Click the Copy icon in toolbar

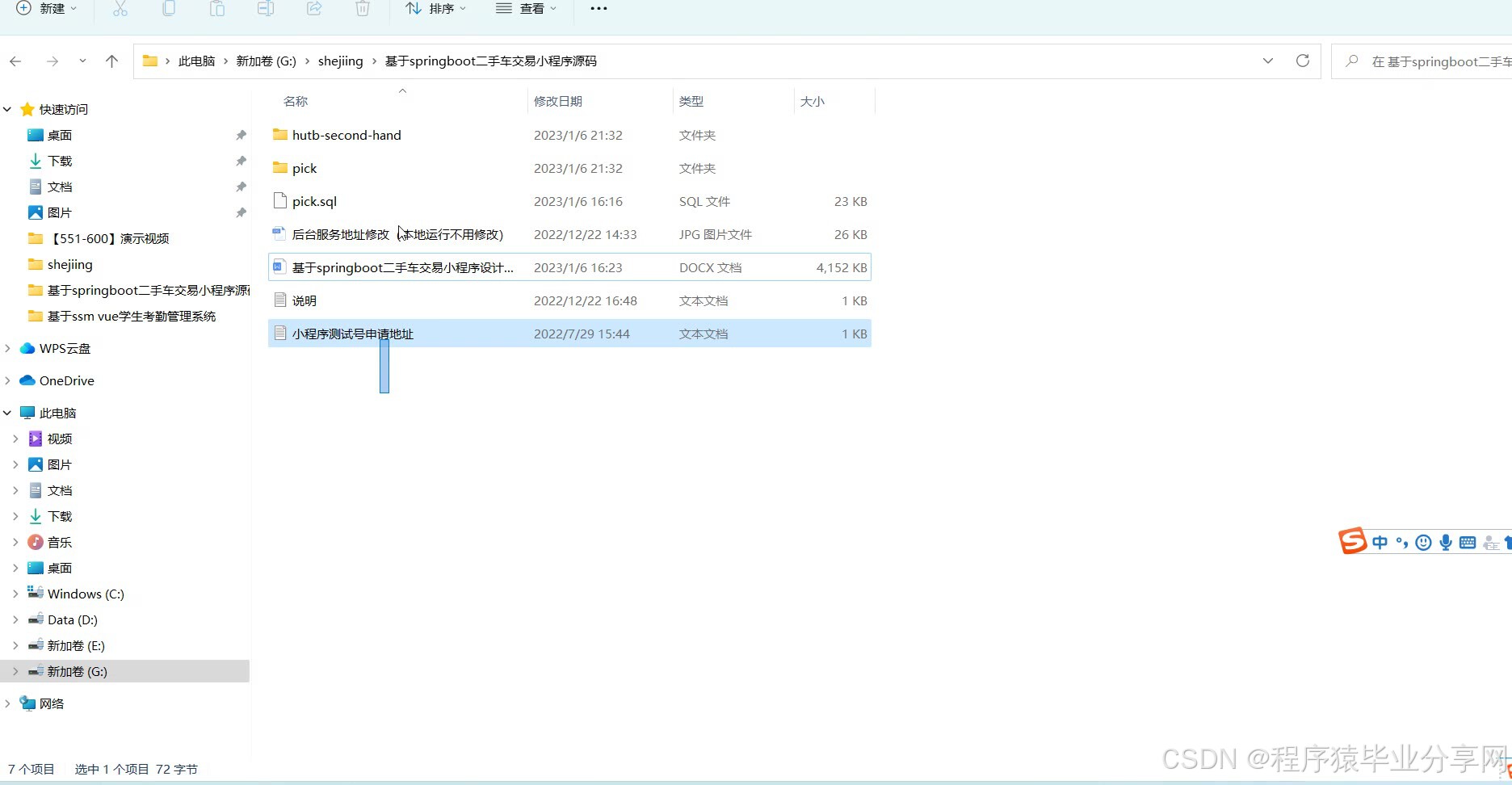(169, 8)
